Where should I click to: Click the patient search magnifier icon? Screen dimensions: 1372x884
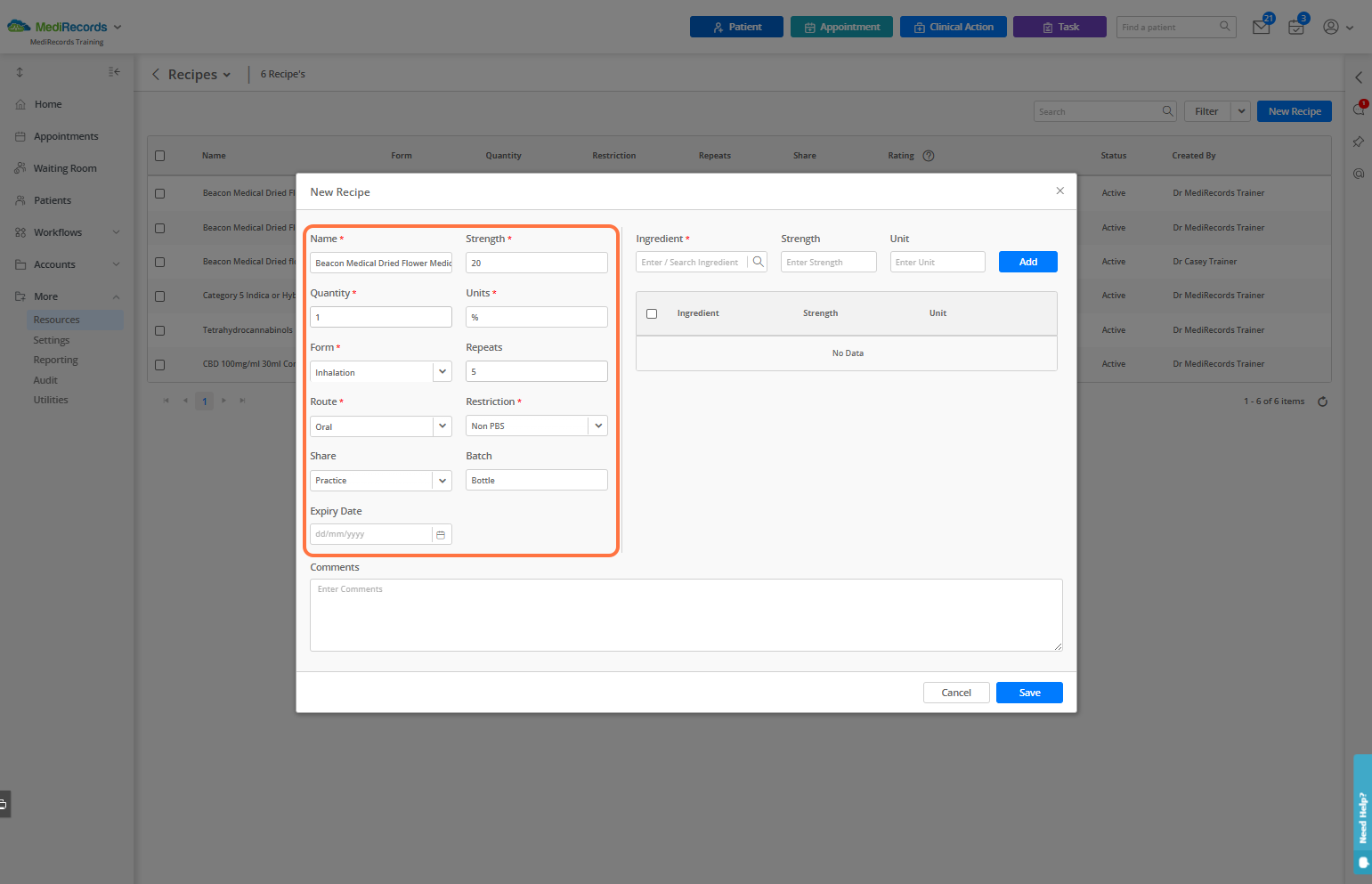coord(1225,27)
